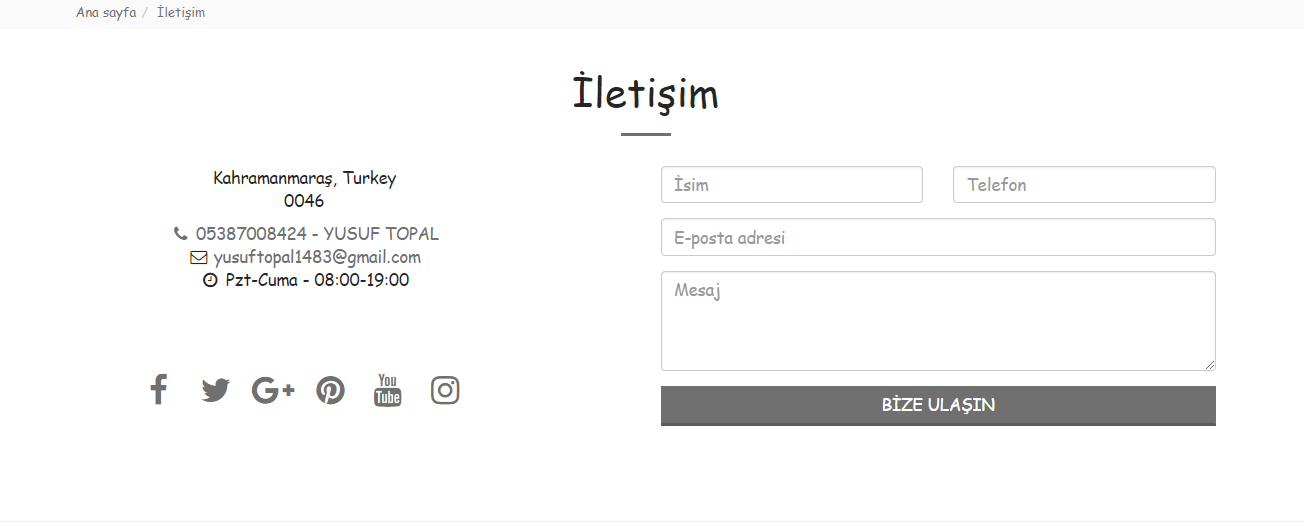Click into E-posta adresi field
The width and height of the screenshot is (1304, 526).
938,238
